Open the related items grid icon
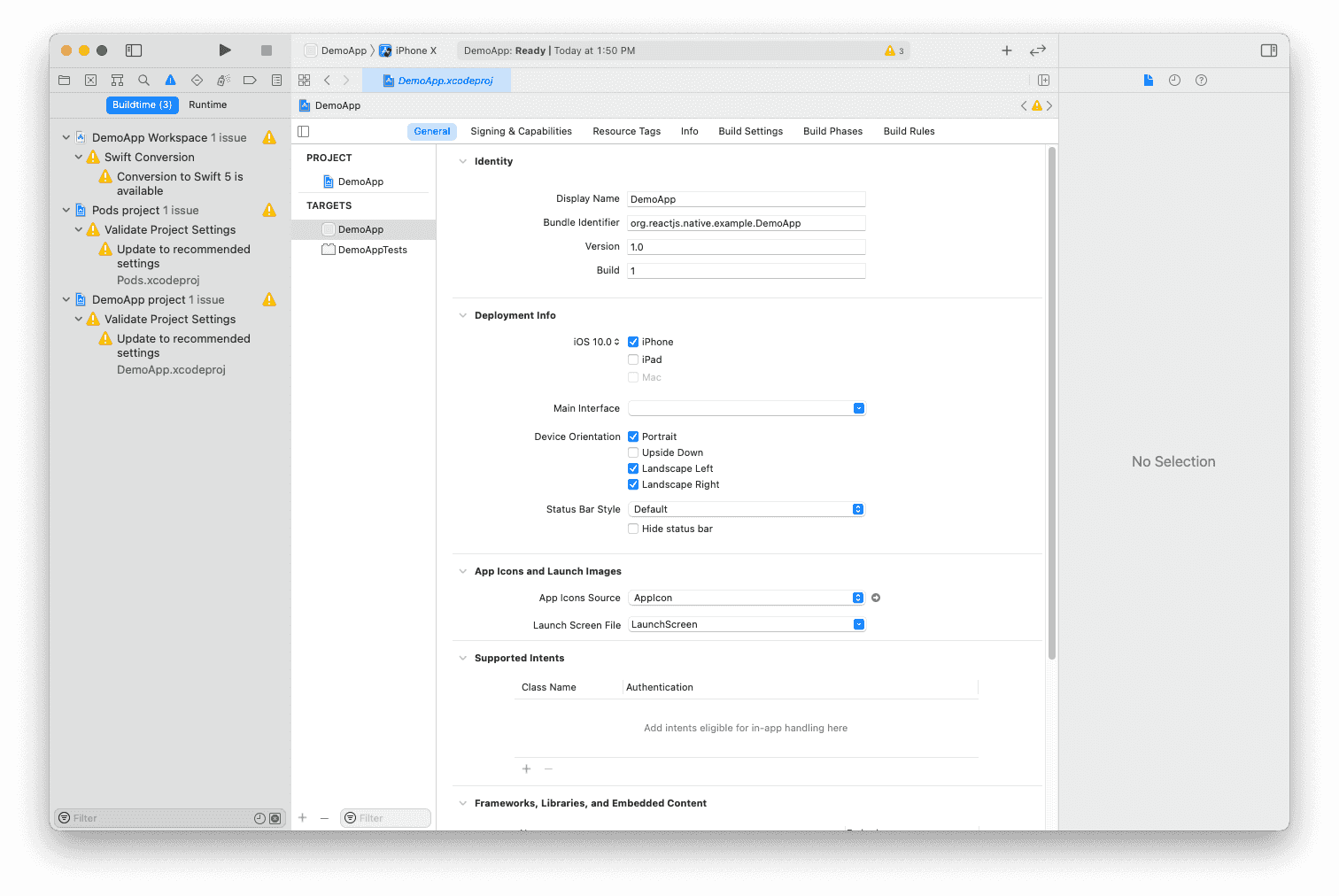1339x896 pixels. tap(305, 80)
